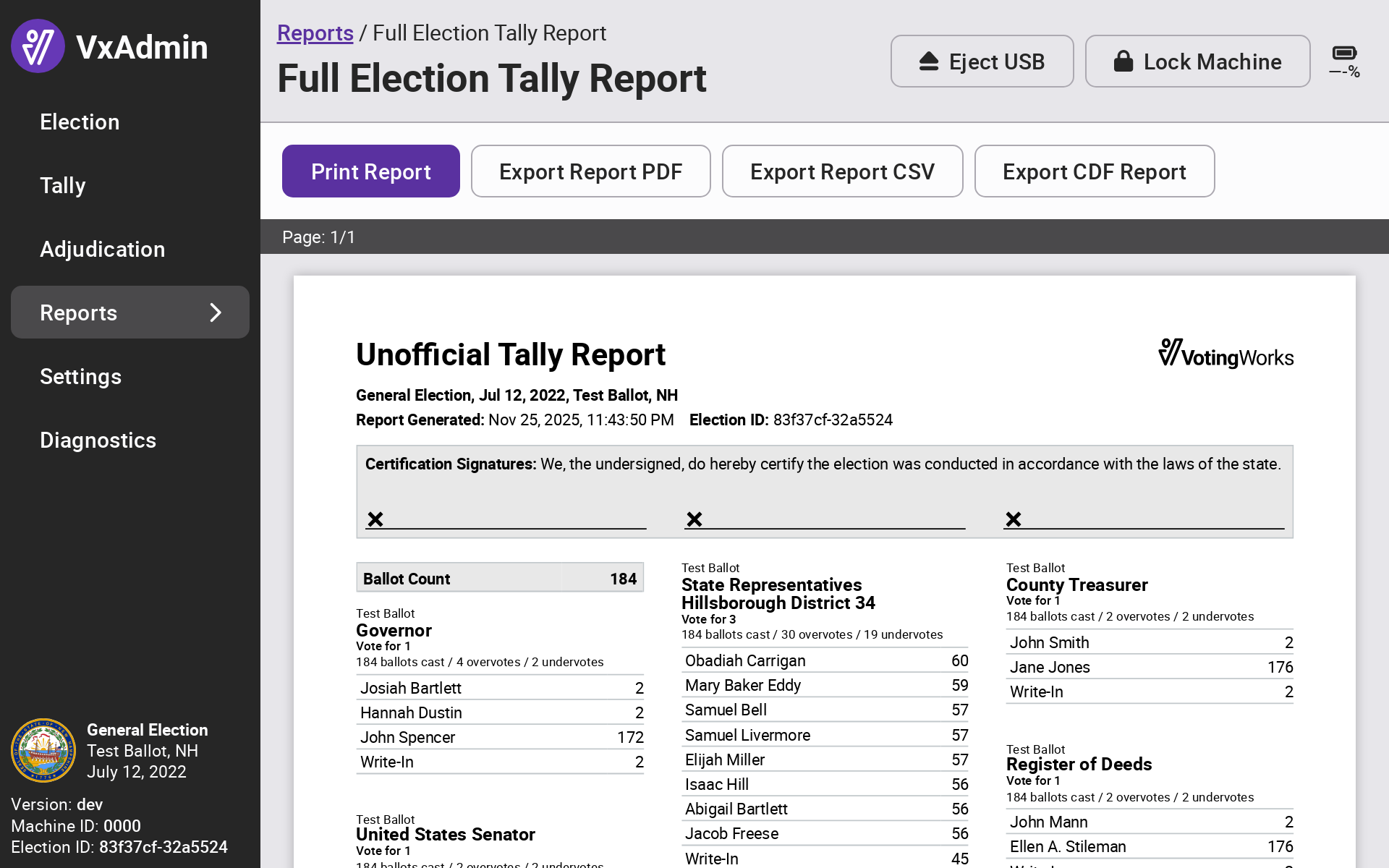Go to the Tally page
1389x868 pixels.
(x=63, y=185)
